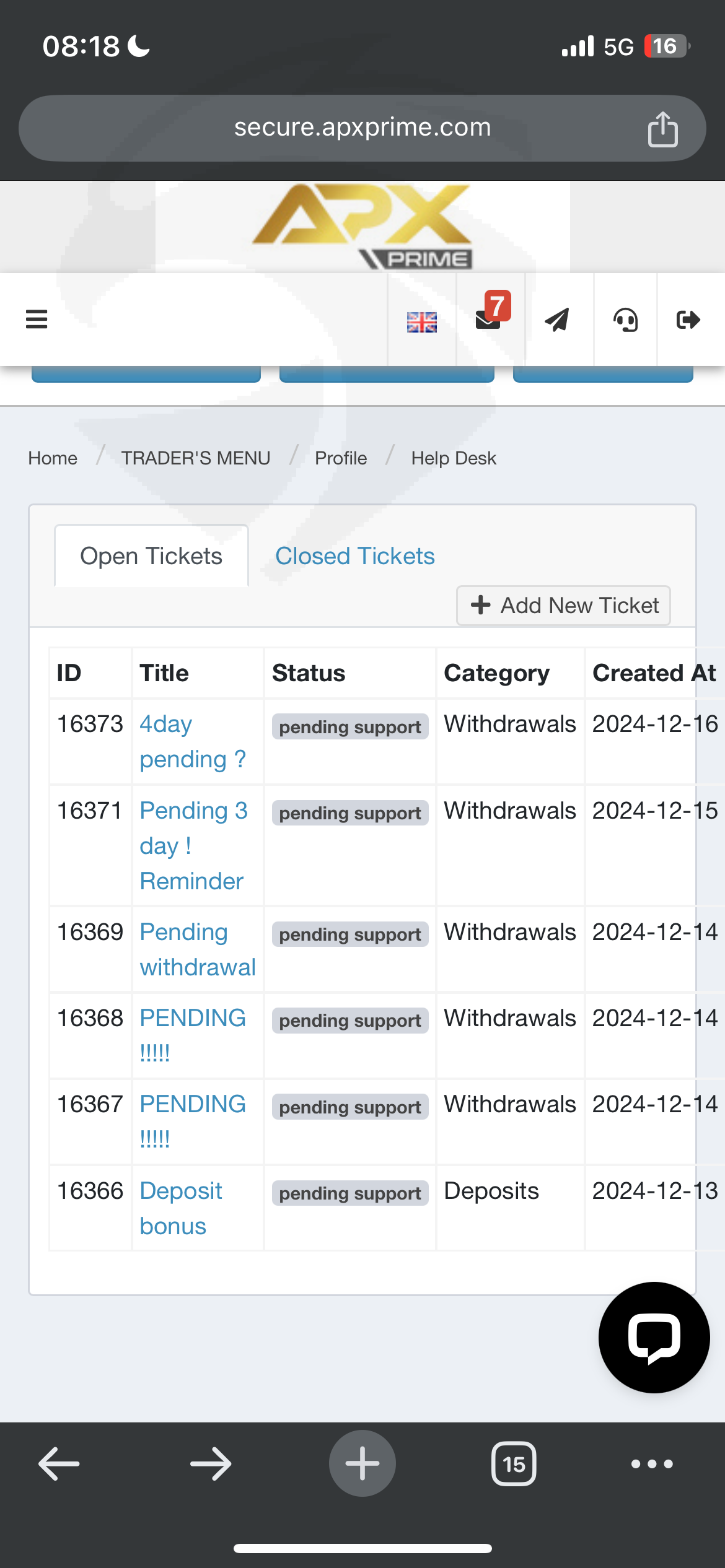Image resolution: width=725 pixels, height=1568 pixels.
Task: Show the 15 open browser tabs
Action: coord(514,1464)
